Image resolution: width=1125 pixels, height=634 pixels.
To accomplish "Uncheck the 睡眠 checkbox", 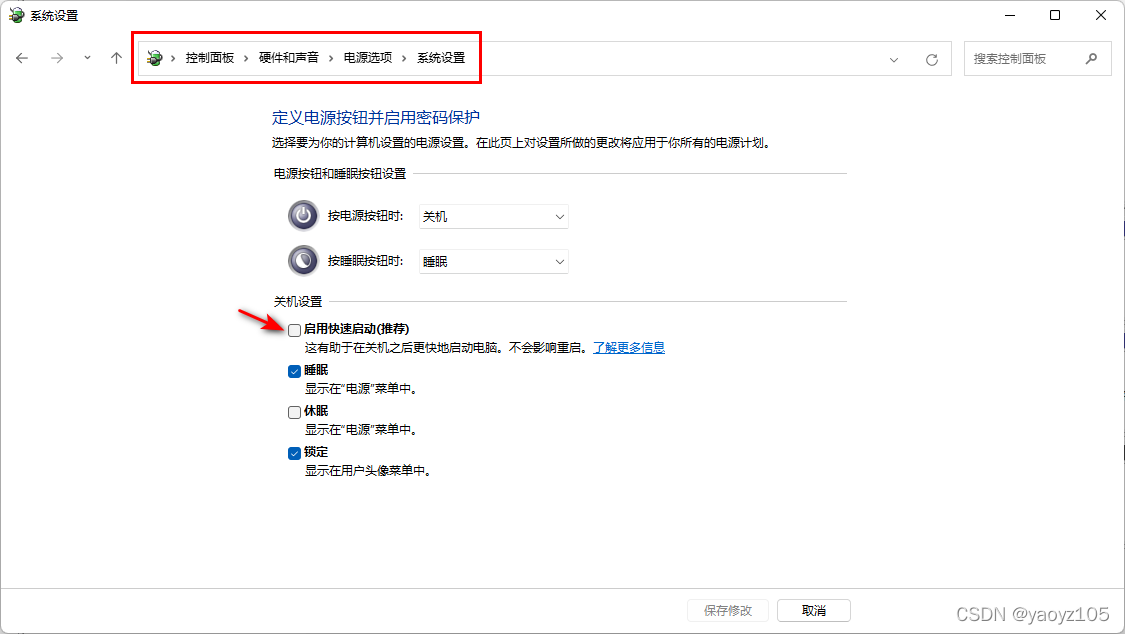I will point(294,370).
